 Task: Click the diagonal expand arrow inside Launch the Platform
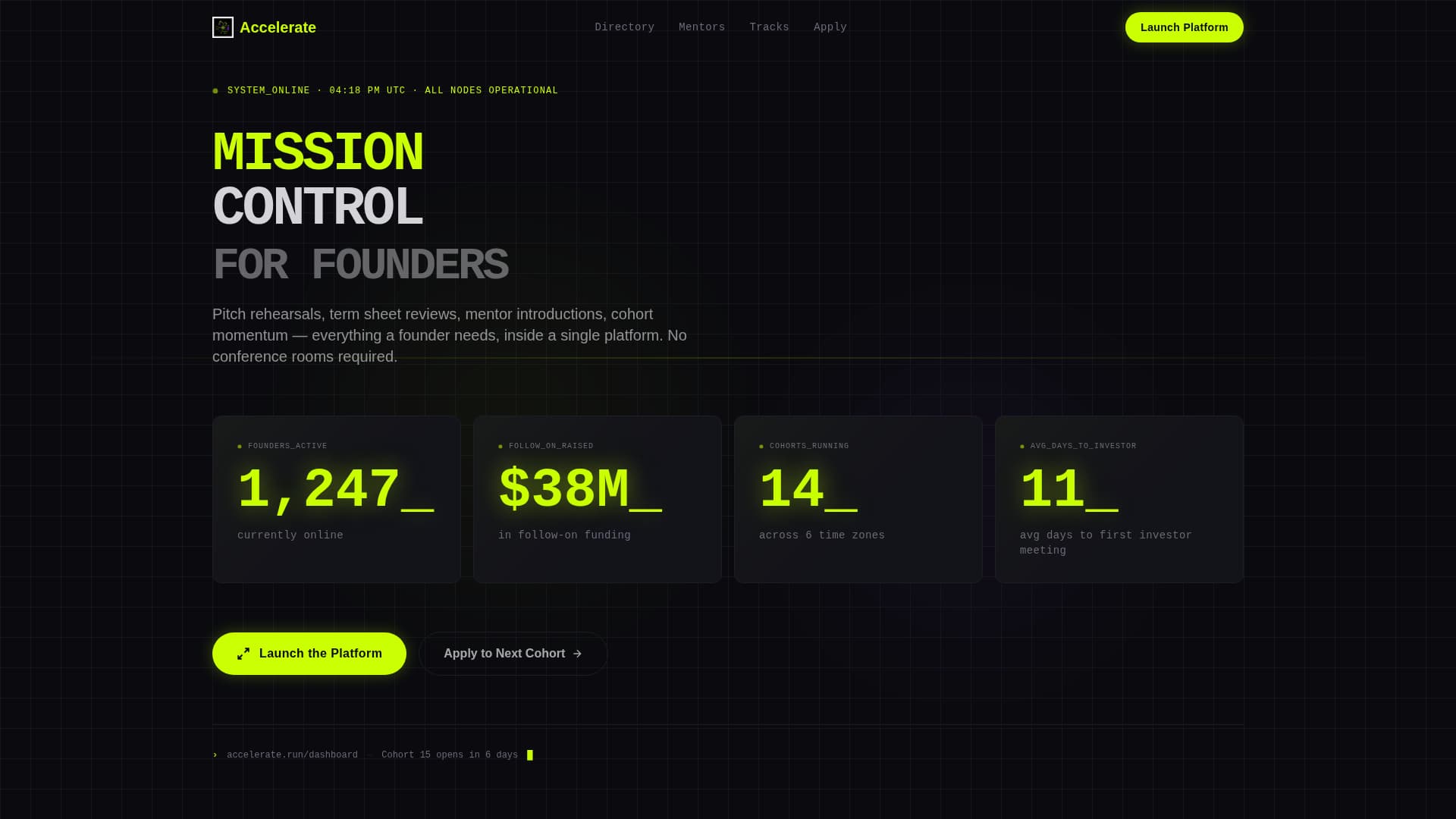click(x=244, y=653)
